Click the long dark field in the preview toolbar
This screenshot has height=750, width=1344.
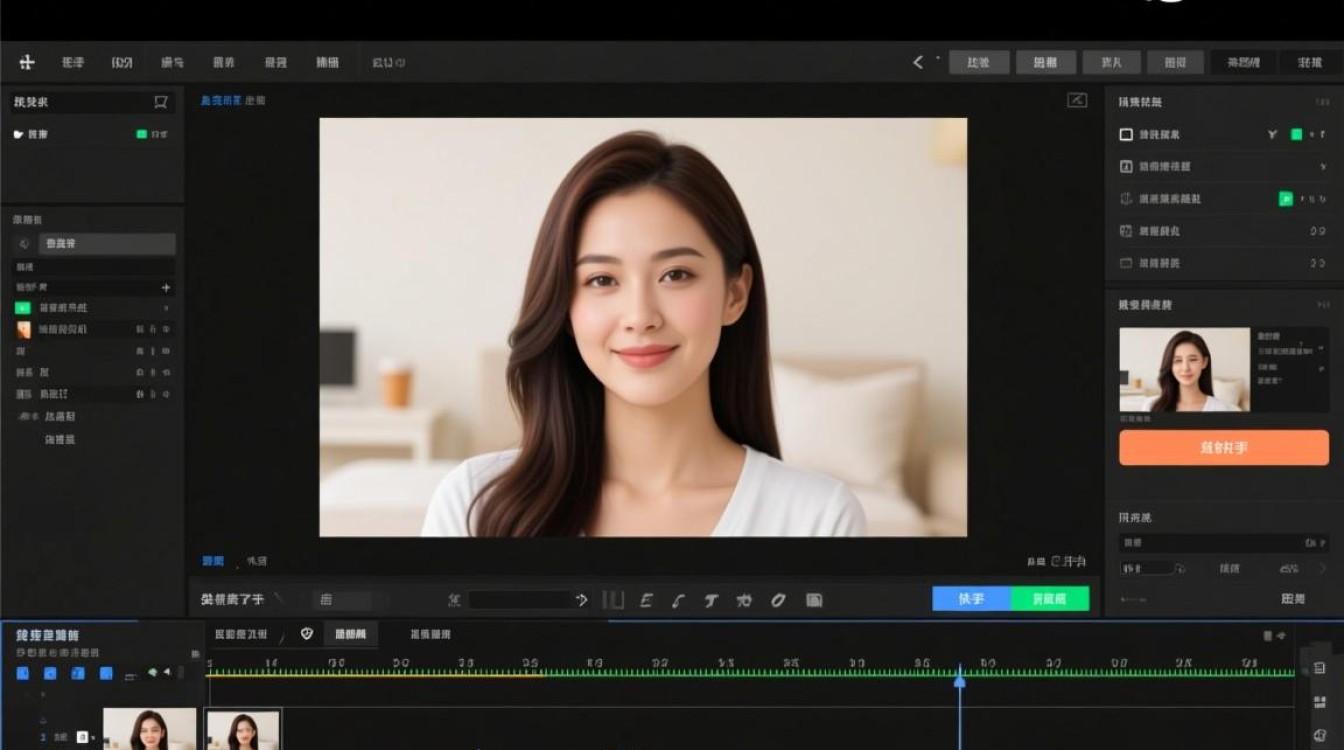(x=520, y=600)
